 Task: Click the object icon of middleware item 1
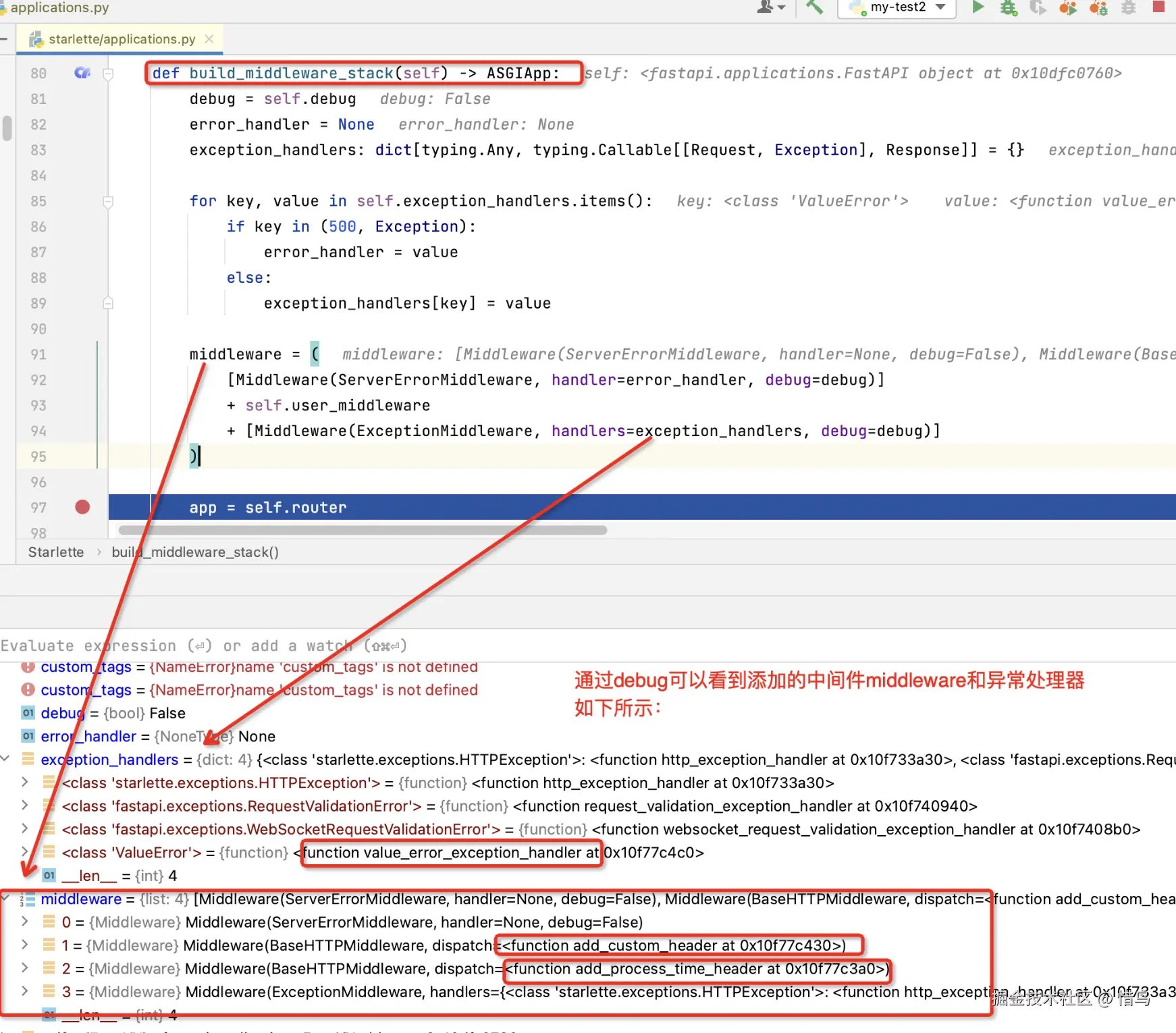click(49, 945)
